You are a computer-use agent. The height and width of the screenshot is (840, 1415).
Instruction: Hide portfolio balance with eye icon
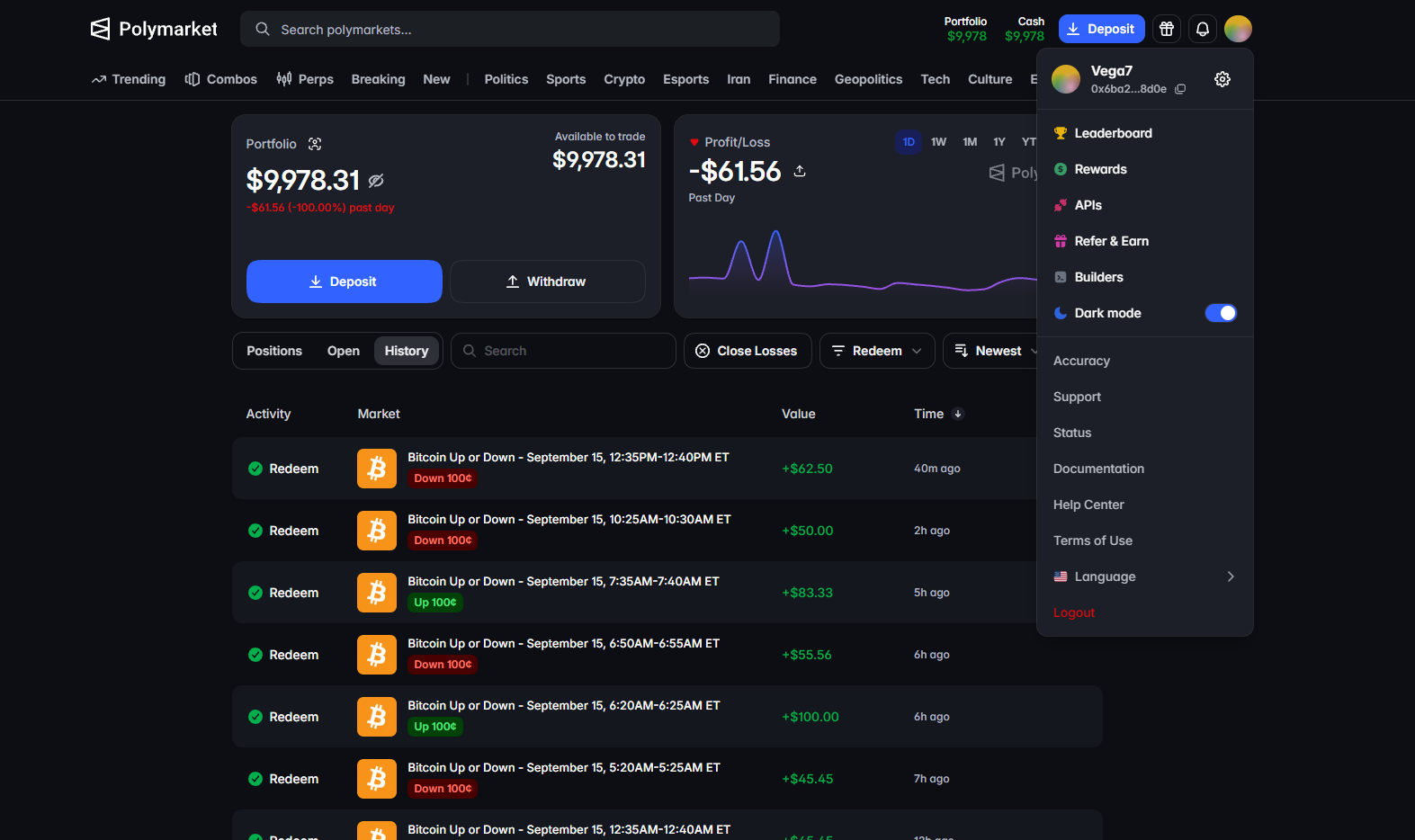coord(376,181)
